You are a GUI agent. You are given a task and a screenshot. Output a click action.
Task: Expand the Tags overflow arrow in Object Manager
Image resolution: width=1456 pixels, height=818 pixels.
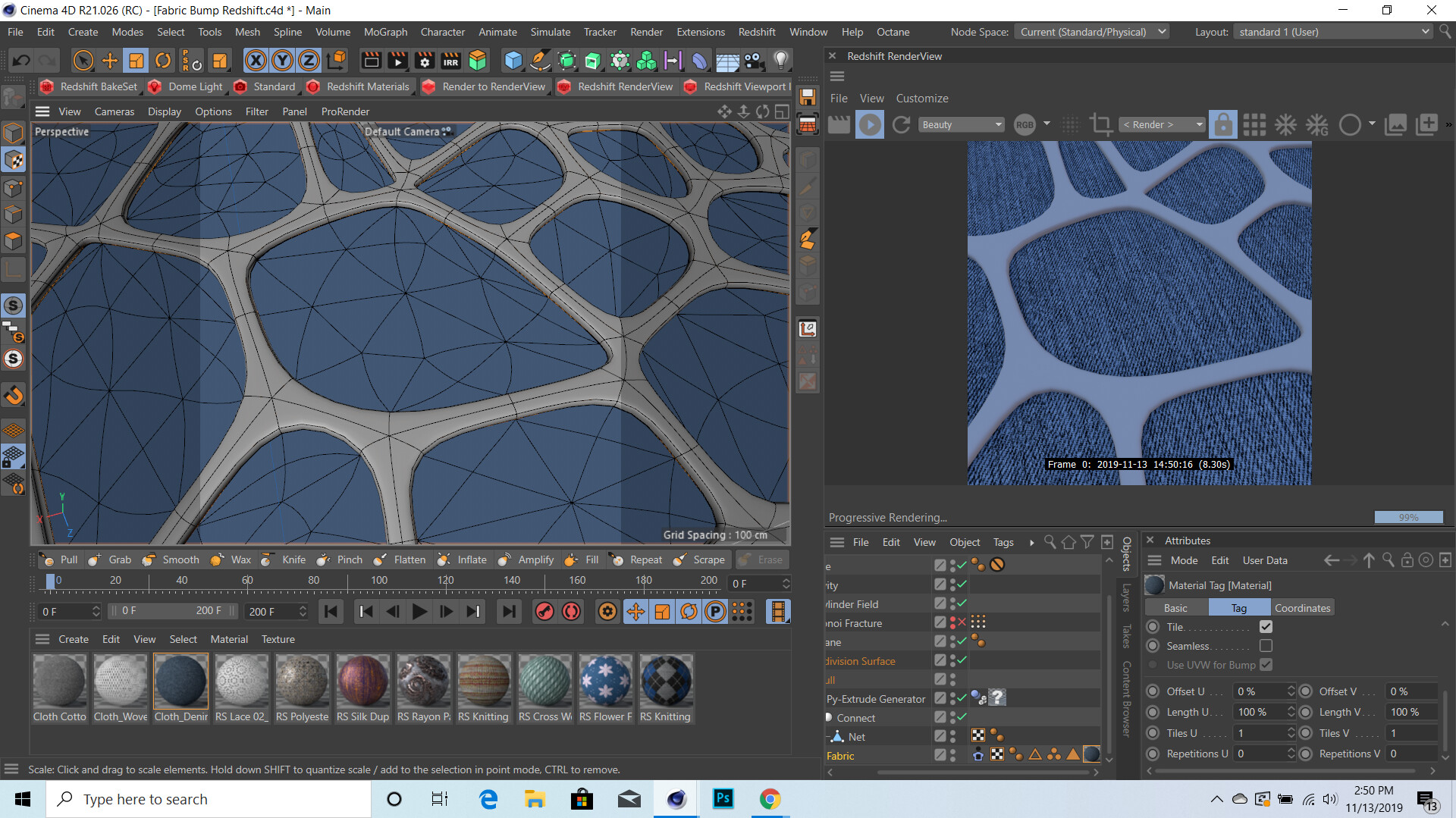[1031, 542]
